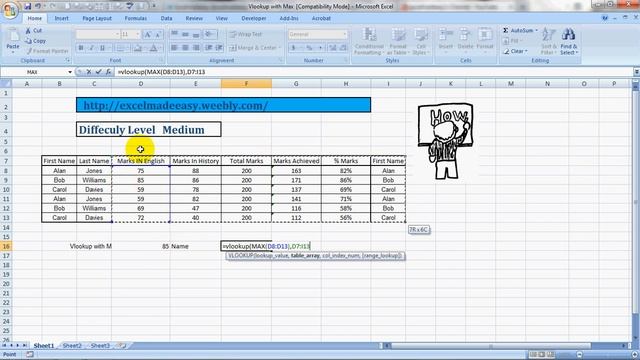Screen dimensions: 640x360
Task: Increase the cell indent
Action: tap(220, 48)
